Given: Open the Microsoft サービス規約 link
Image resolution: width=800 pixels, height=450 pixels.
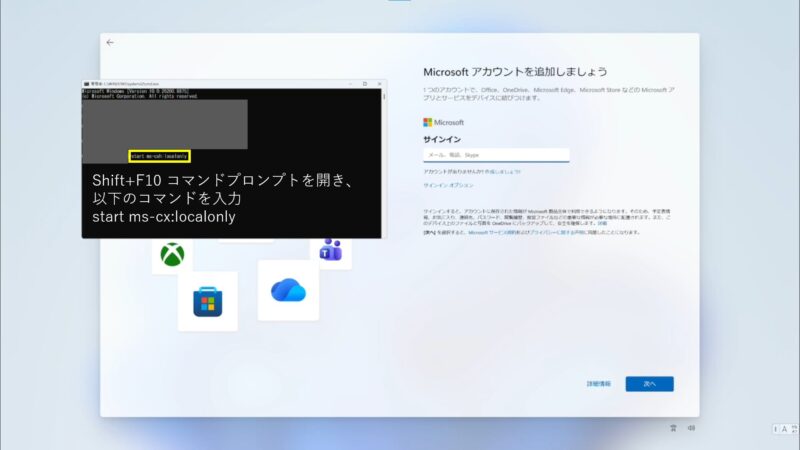Looking at the screenshot, I should tap(490, 233).
